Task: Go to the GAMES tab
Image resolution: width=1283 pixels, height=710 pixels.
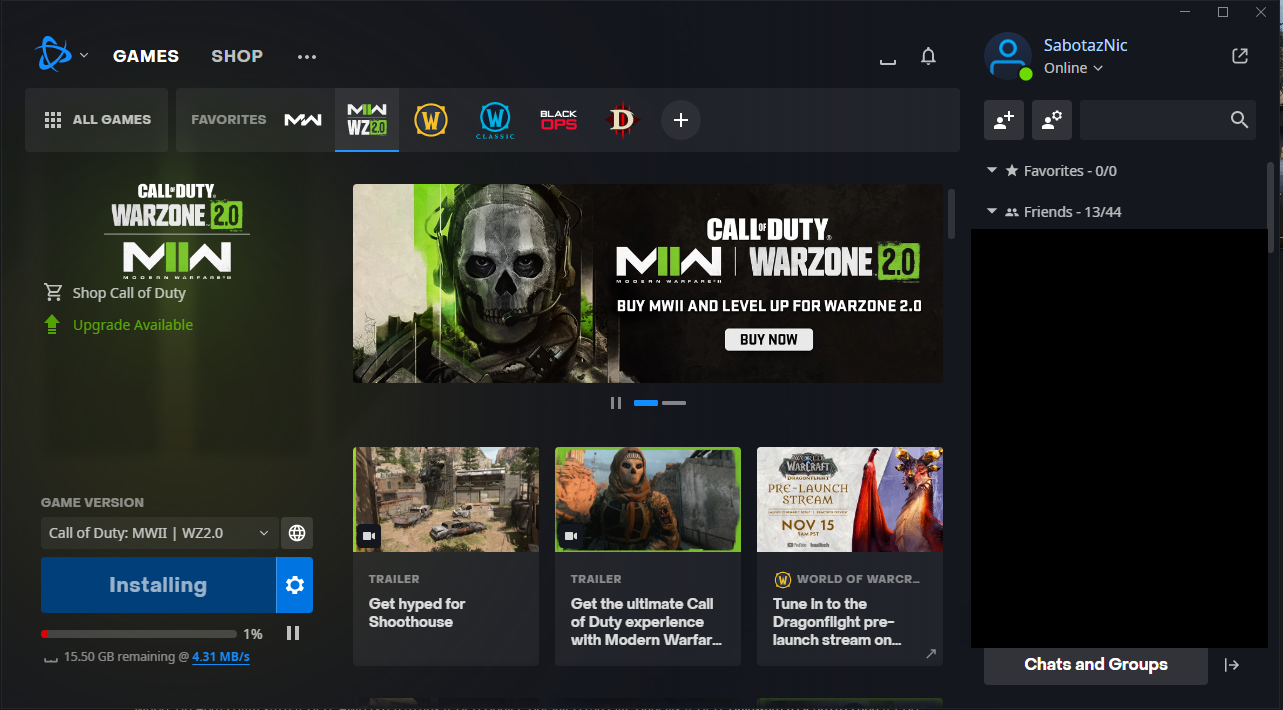Action: pos(146,56)
